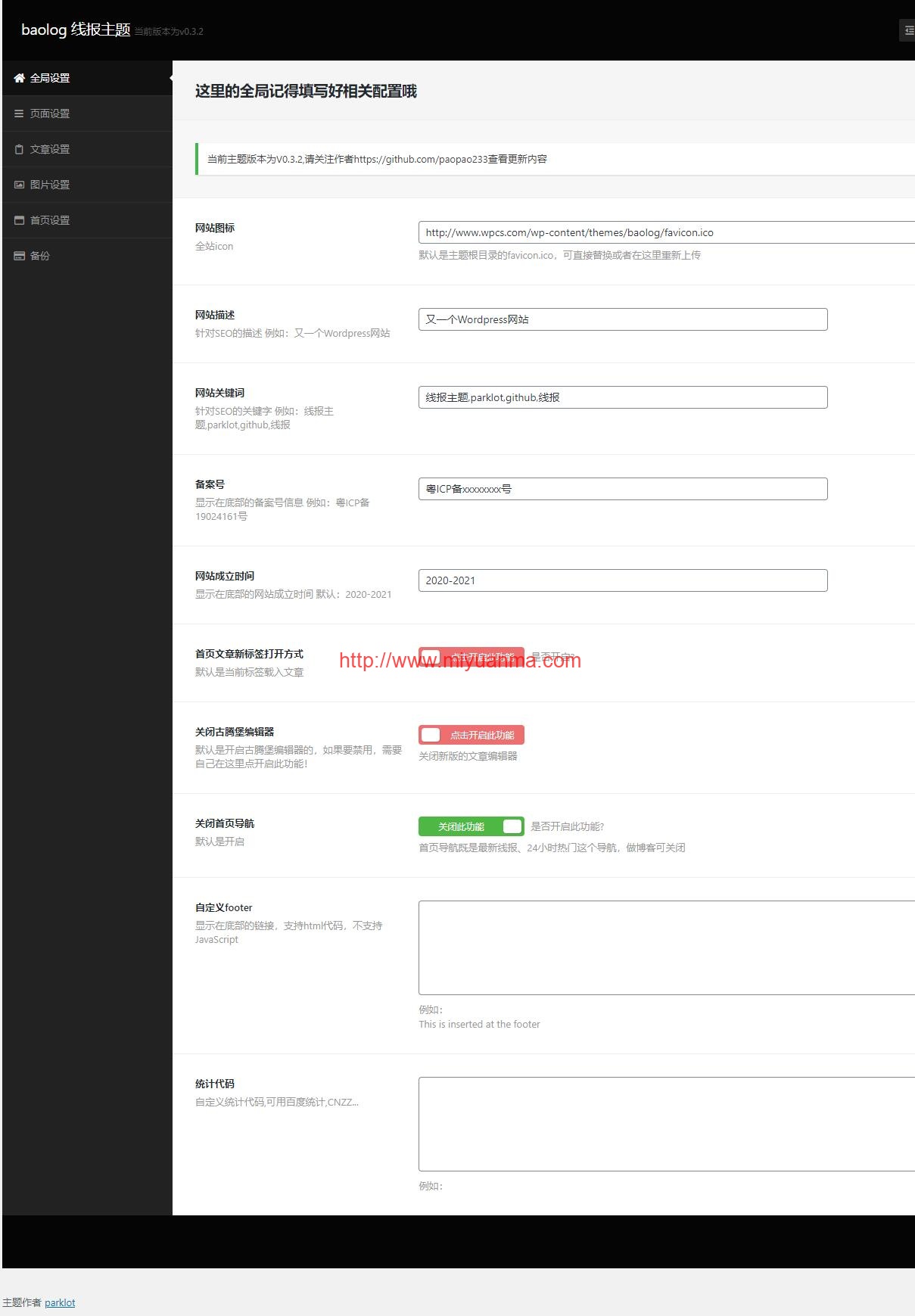Click into the 统计代码 textarea
Screen dimensions: 915x1316
(x=667, y=1124)
